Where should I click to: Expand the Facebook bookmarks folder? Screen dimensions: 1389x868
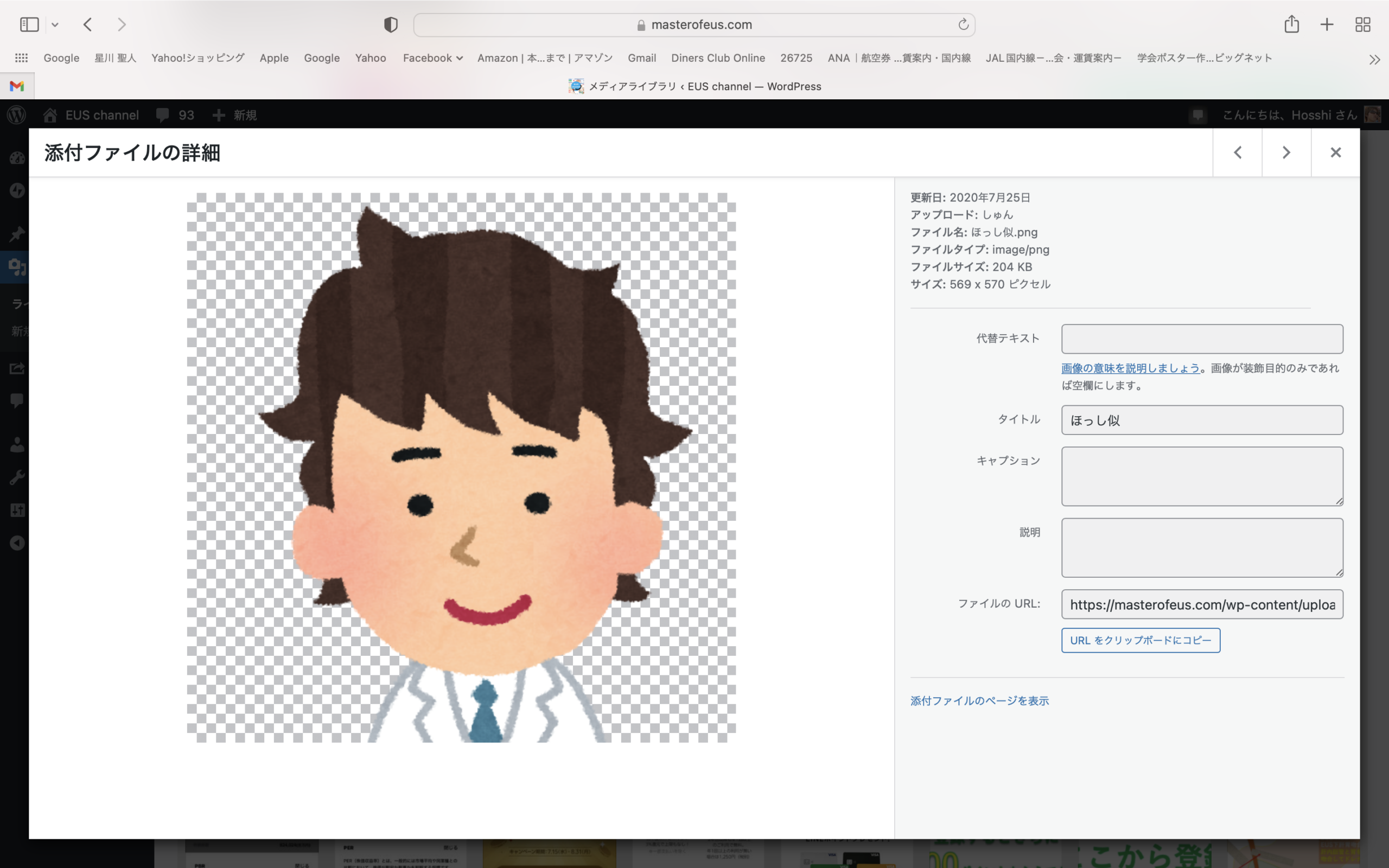[x=432, y=58]
